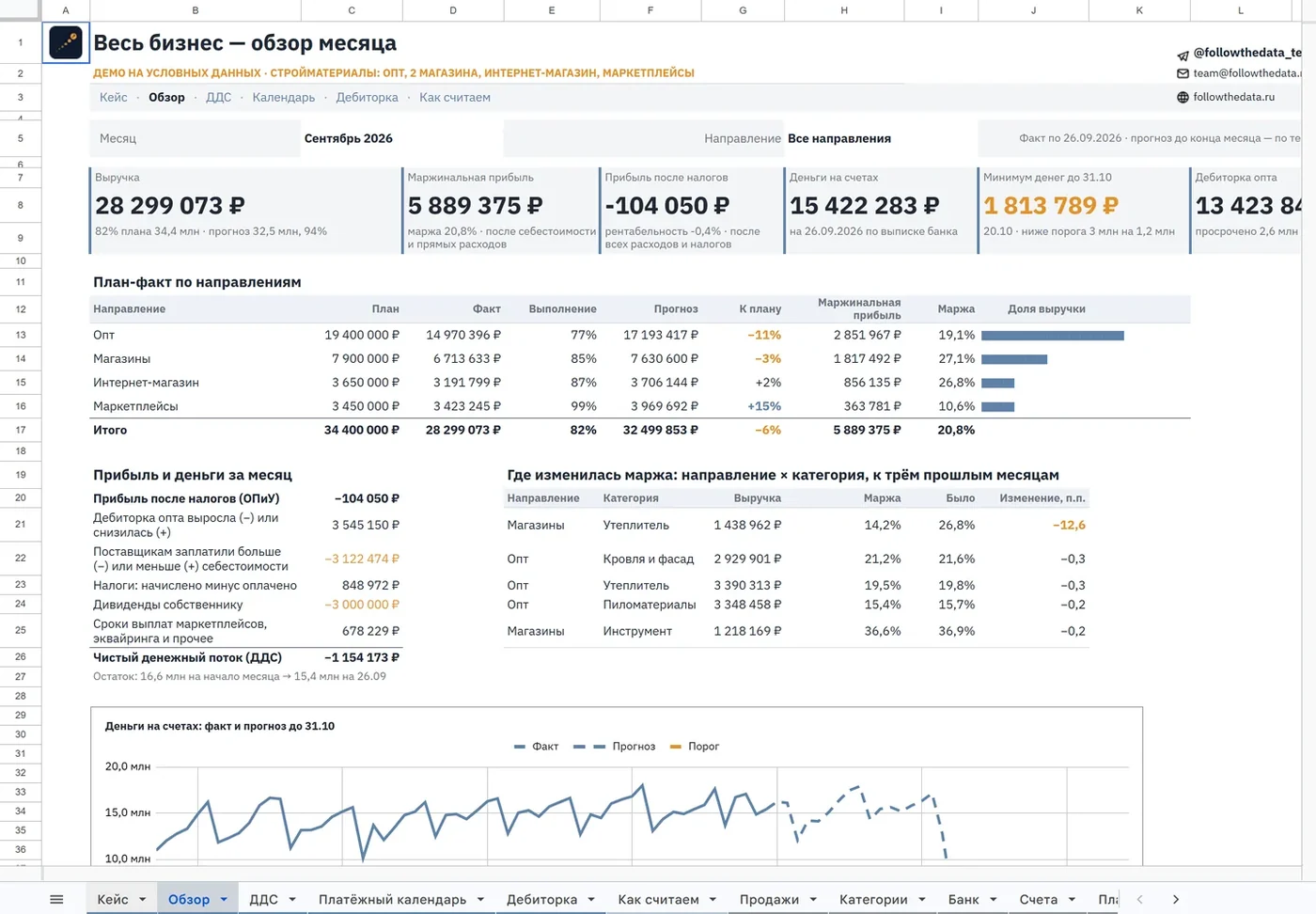
Task: Click the Прогноз legend entry in chart
Action: 615,747
